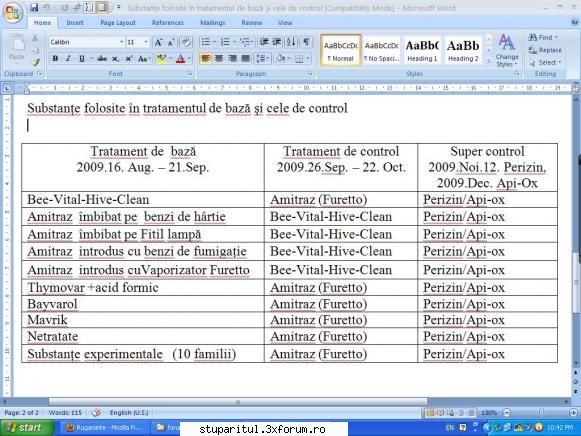
Task: Go to the Mailings tab
Action: click(x=213, y=23)
